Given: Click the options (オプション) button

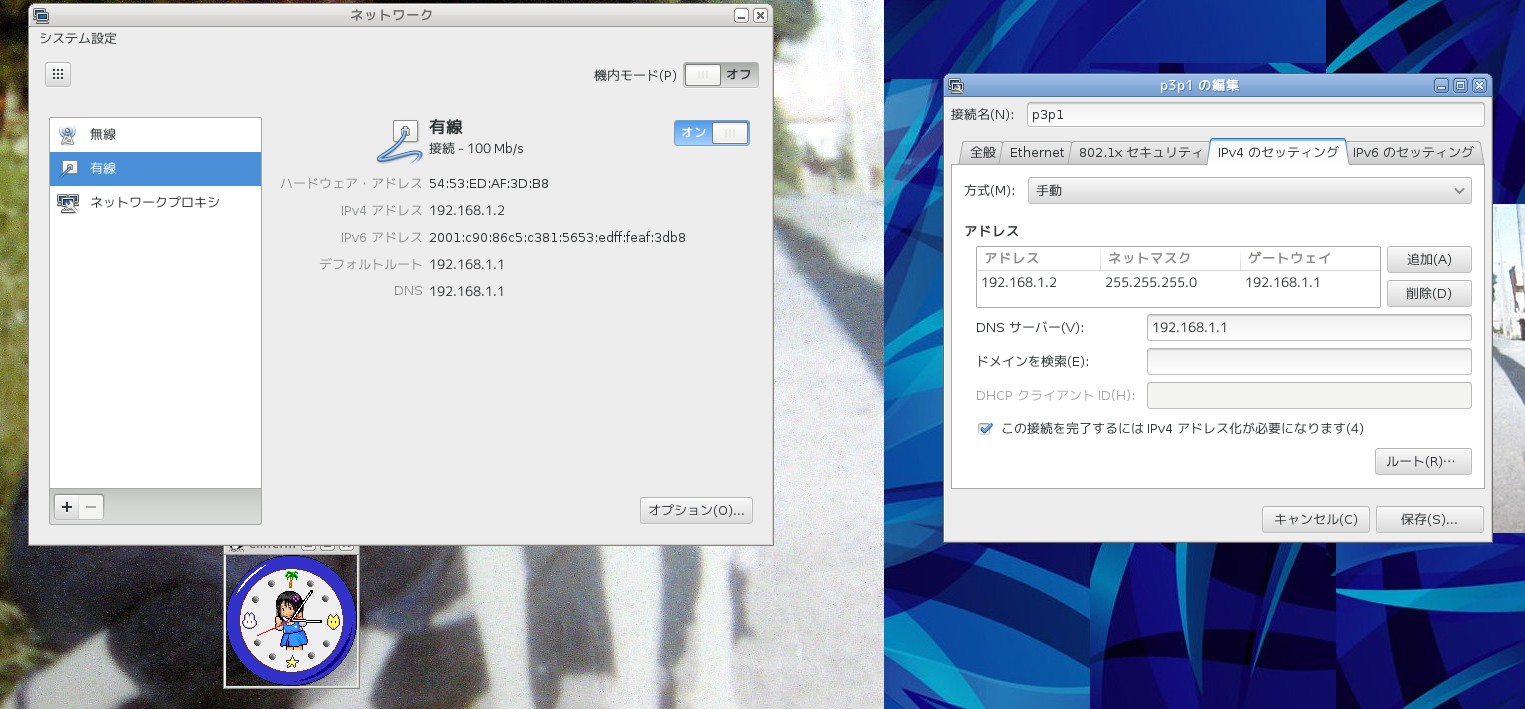Looking at the screenshot, I should point(696,510).
